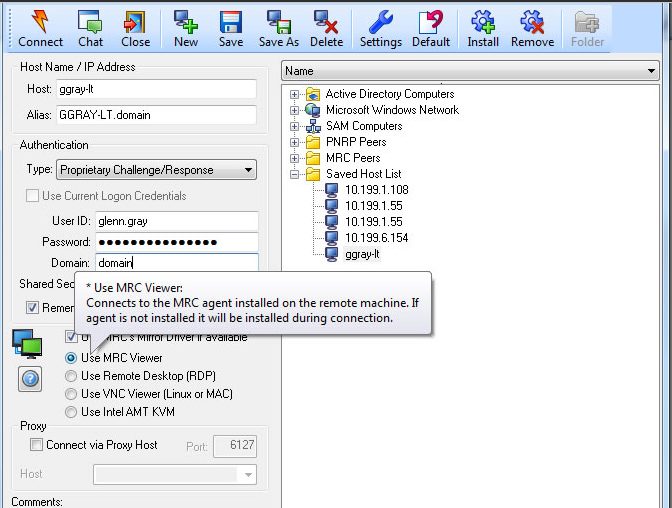672x508 pixels.
Task: Delete the host entry via toolbar
Action: [x=326, y=22]
